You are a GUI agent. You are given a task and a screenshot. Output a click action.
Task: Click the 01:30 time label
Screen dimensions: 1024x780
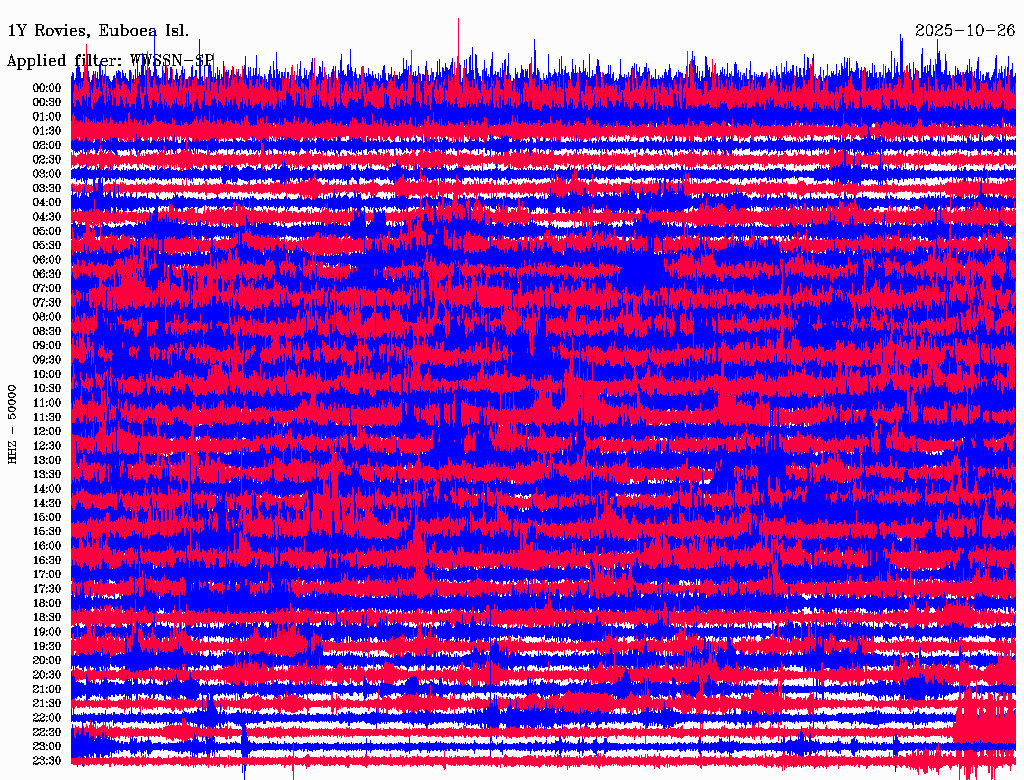click(47, 131)
